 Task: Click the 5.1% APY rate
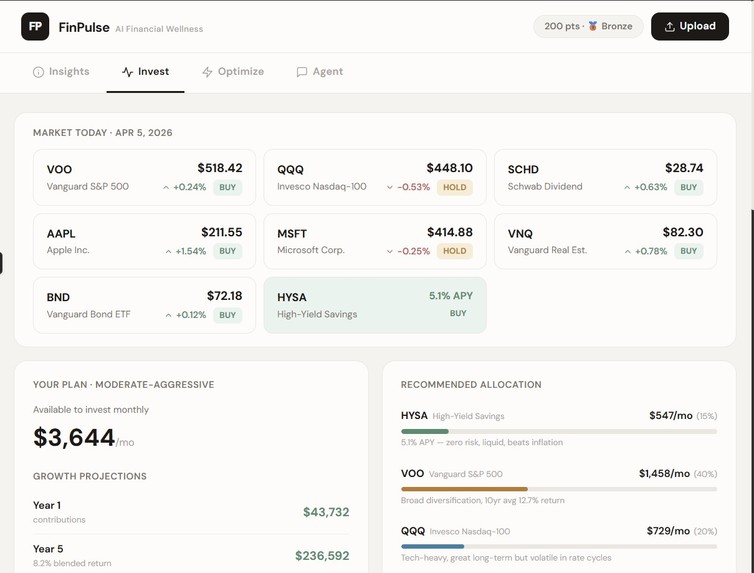pos(451,296)
